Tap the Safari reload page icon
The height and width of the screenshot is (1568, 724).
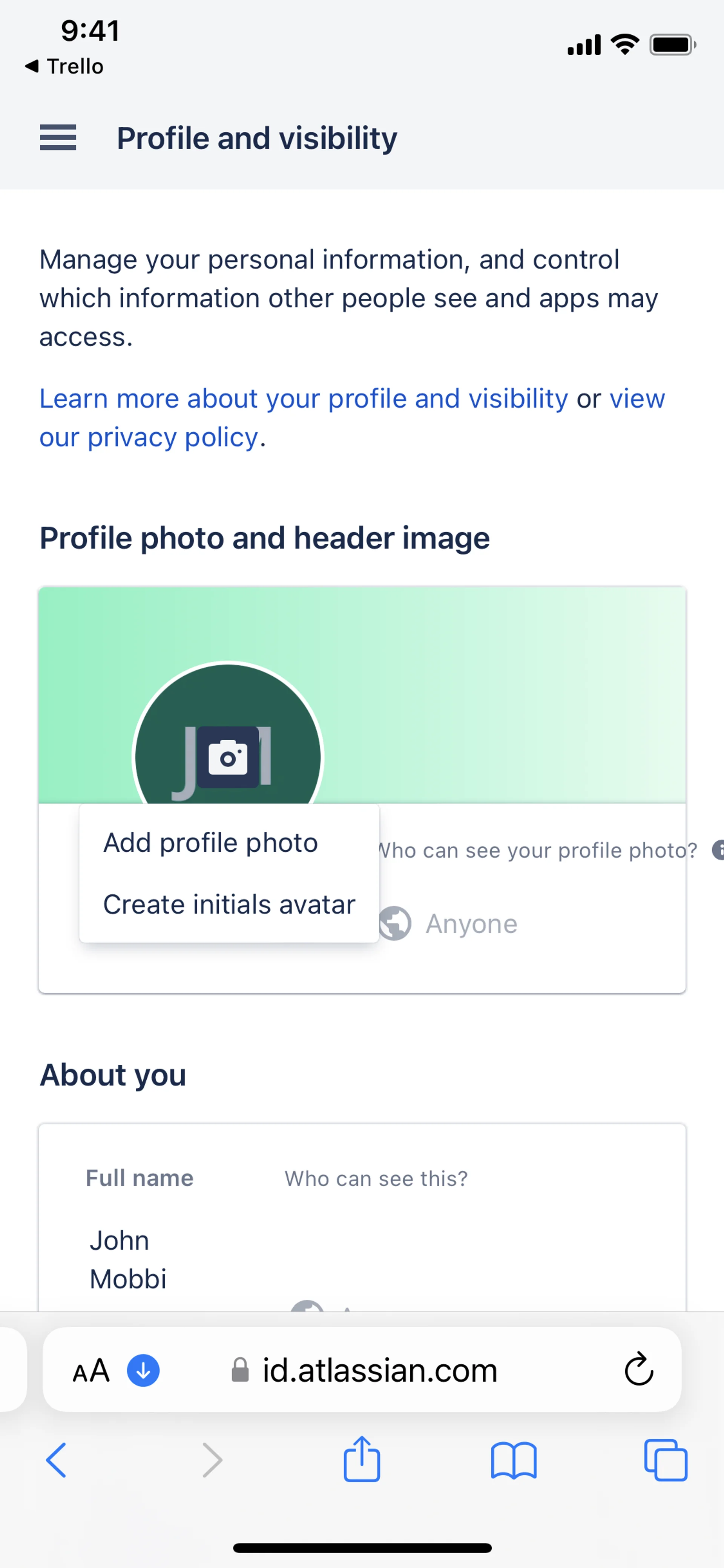(x=638, y=1370)
